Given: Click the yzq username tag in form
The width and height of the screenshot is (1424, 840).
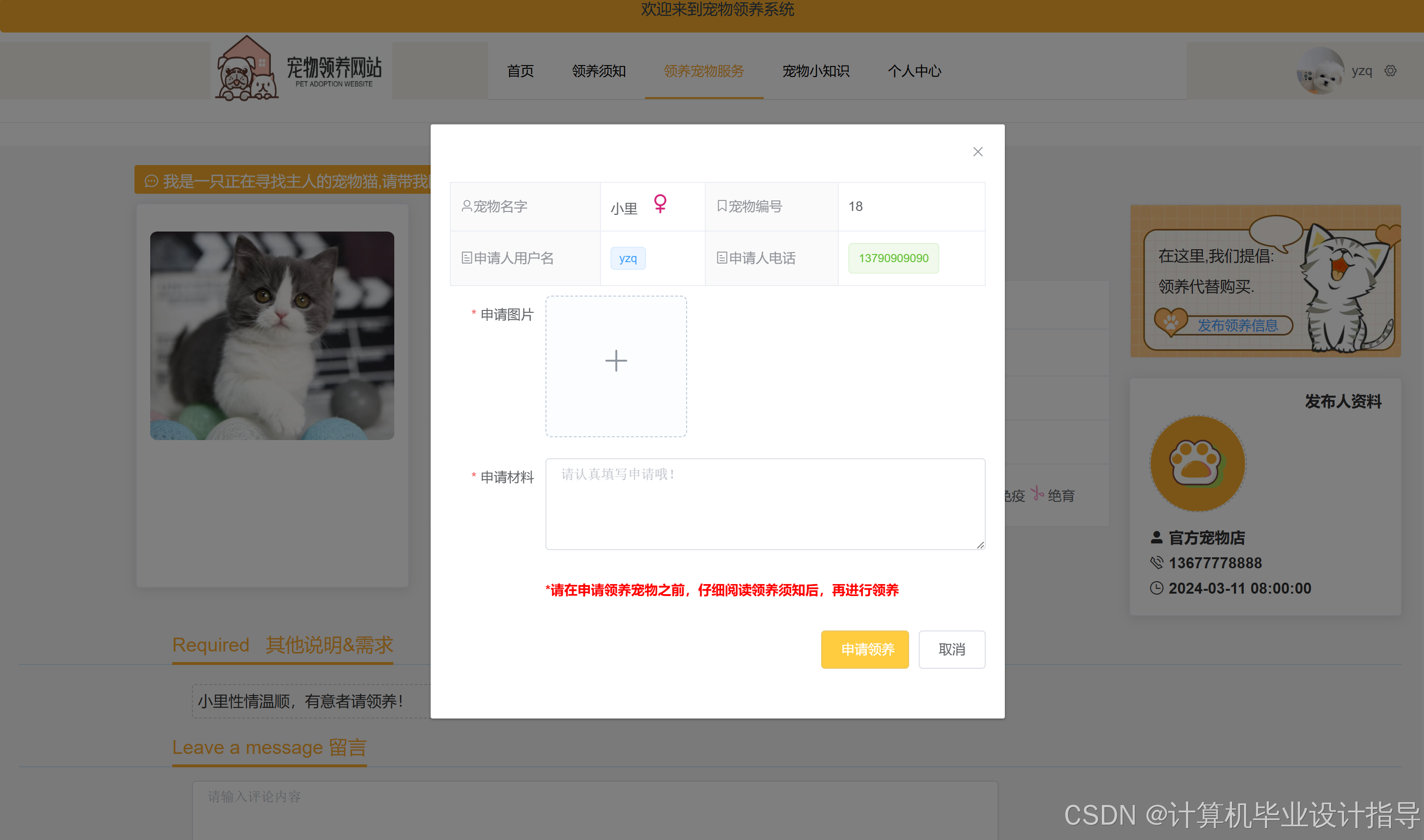Looking at the screenshot, I should (627, 258).
